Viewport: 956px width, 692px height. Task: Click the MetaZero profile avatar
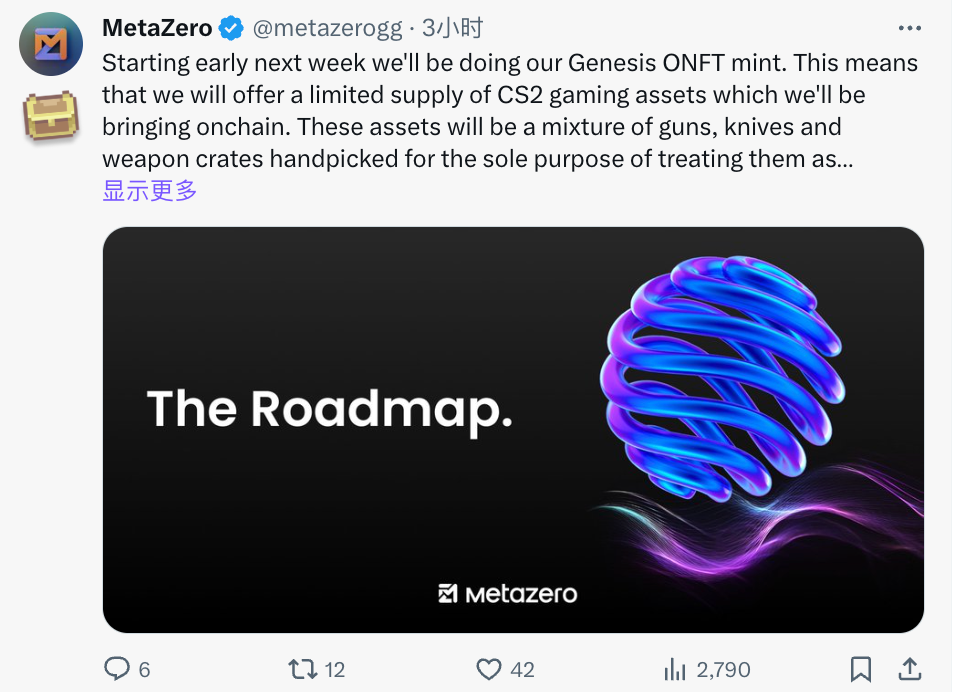51,44
